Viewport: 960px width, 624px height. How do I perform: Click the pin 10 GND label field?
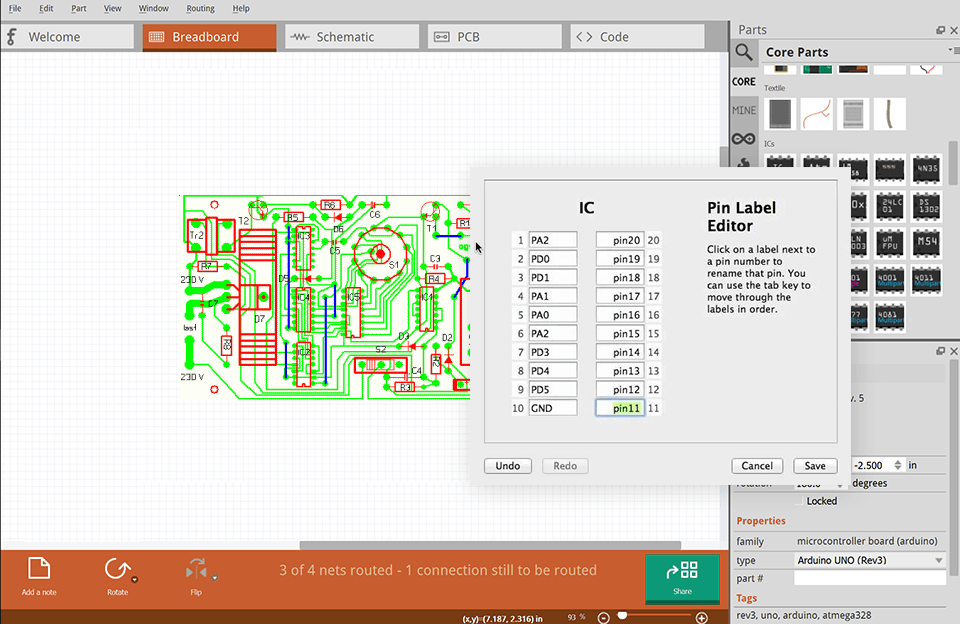coord(553,408)
